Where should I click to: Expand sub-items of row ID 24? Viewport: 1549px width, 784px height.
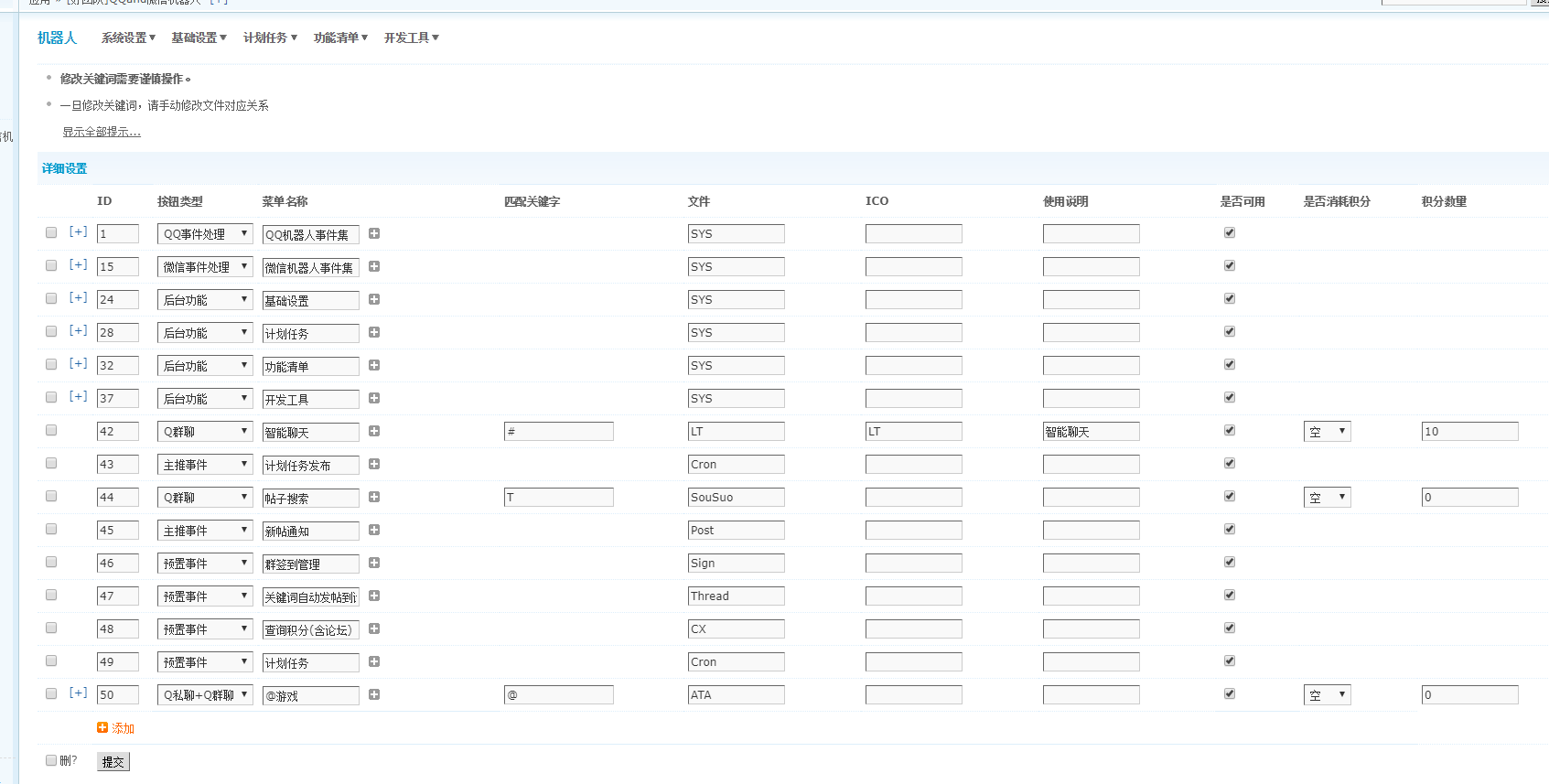79,297
